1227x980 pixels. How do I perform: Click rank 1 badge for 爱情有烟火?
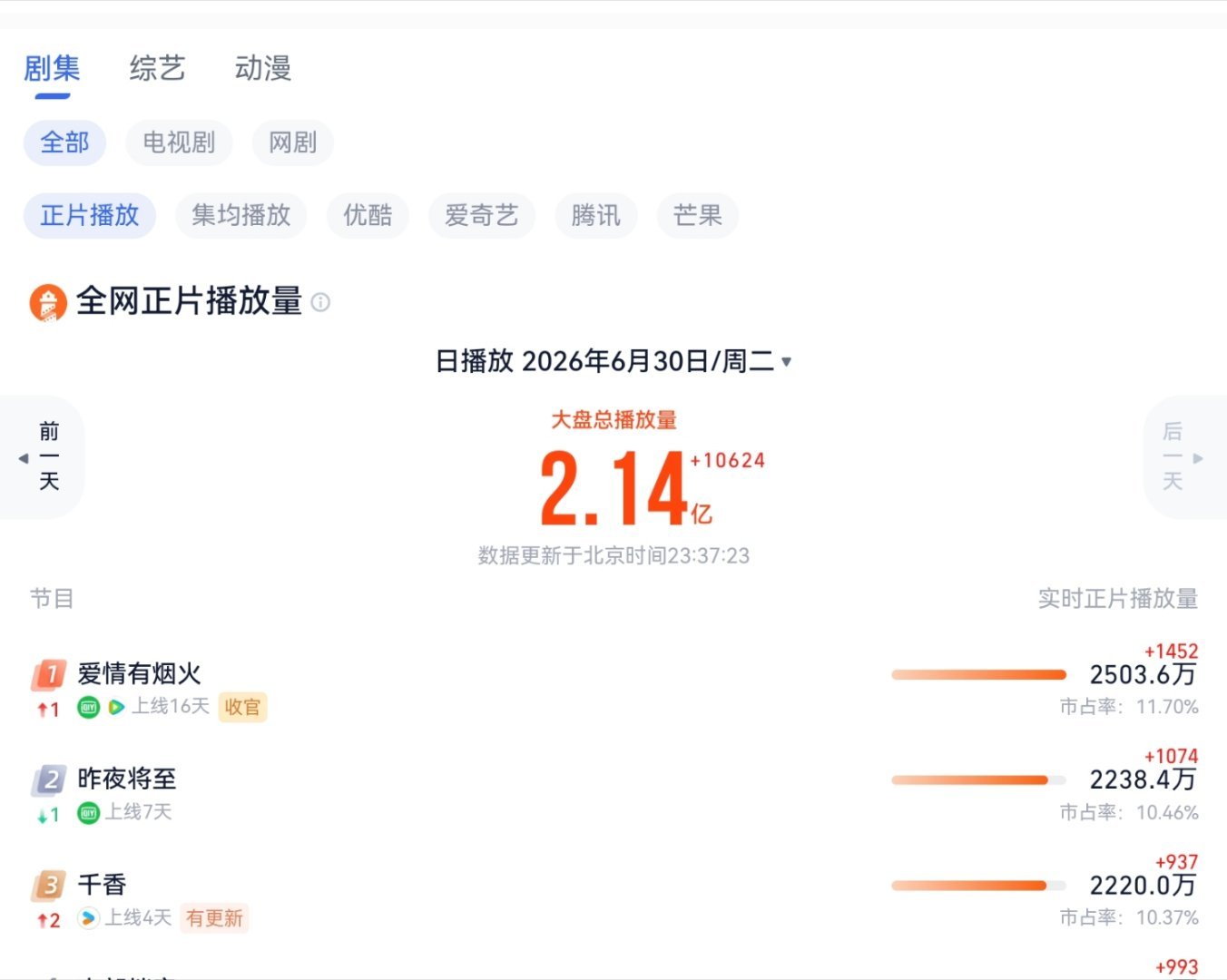(x=50, y=674)
